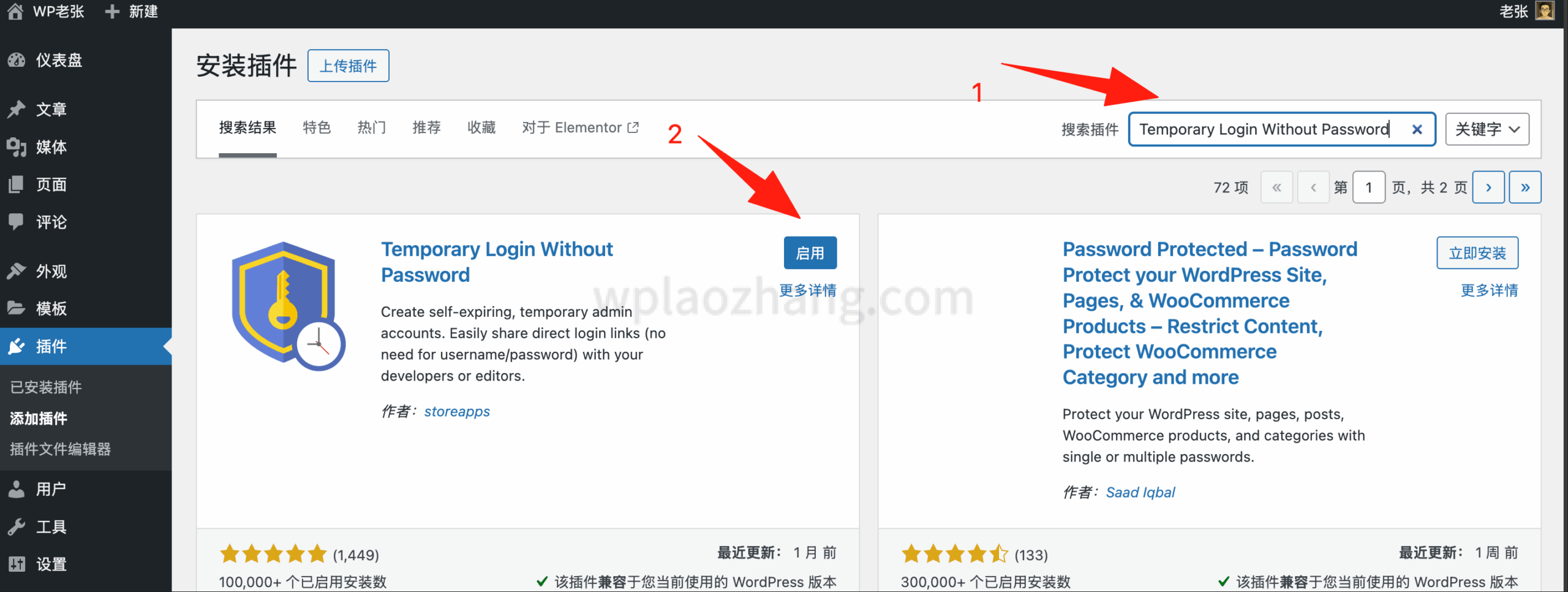This screenshot has height=592, width=1568.
Task: Open the Pages (页面) sidebar icon
Action: click(17, 184)
